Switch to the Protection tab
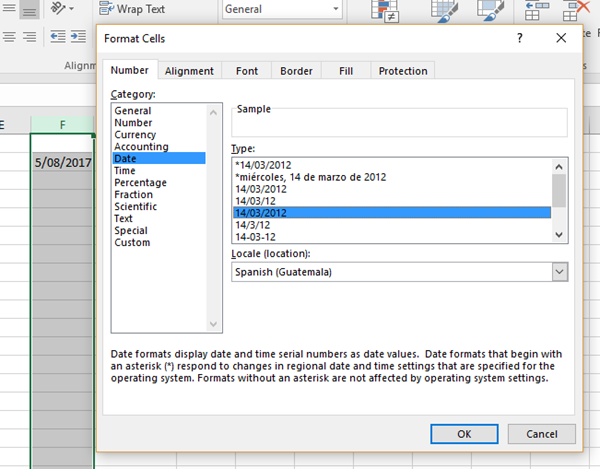The height and width of the screenshot is (469, 600). pos(403,71)
